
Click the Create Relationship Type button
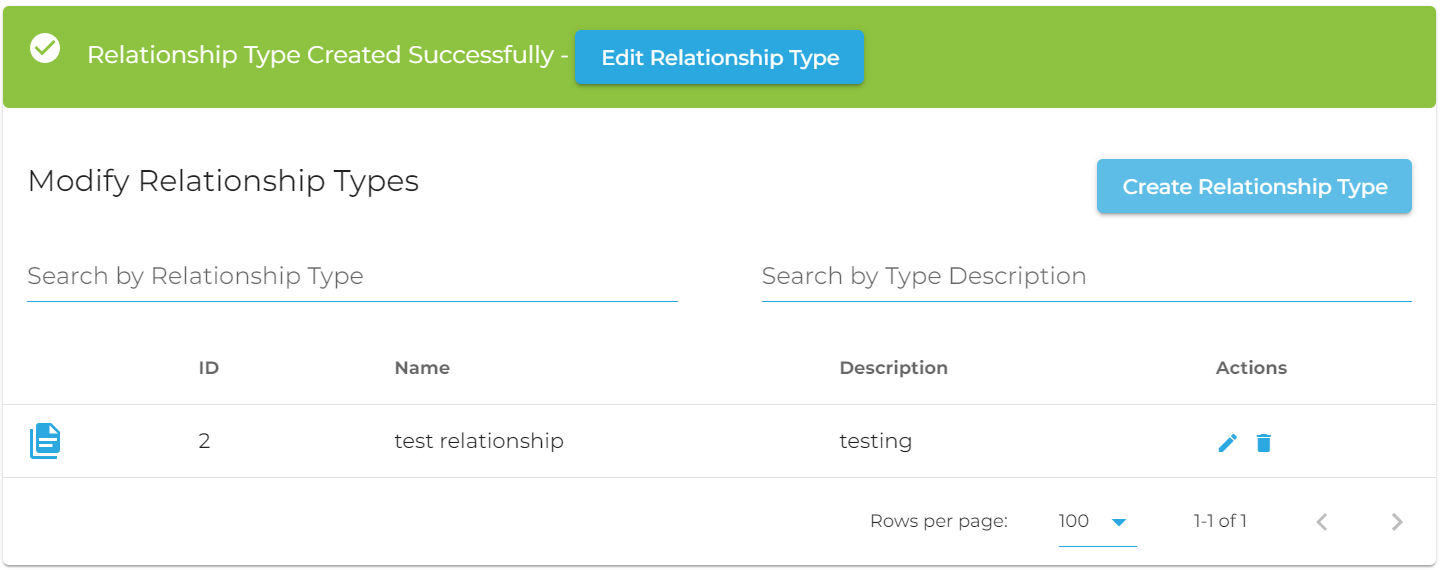[1254, 187]
